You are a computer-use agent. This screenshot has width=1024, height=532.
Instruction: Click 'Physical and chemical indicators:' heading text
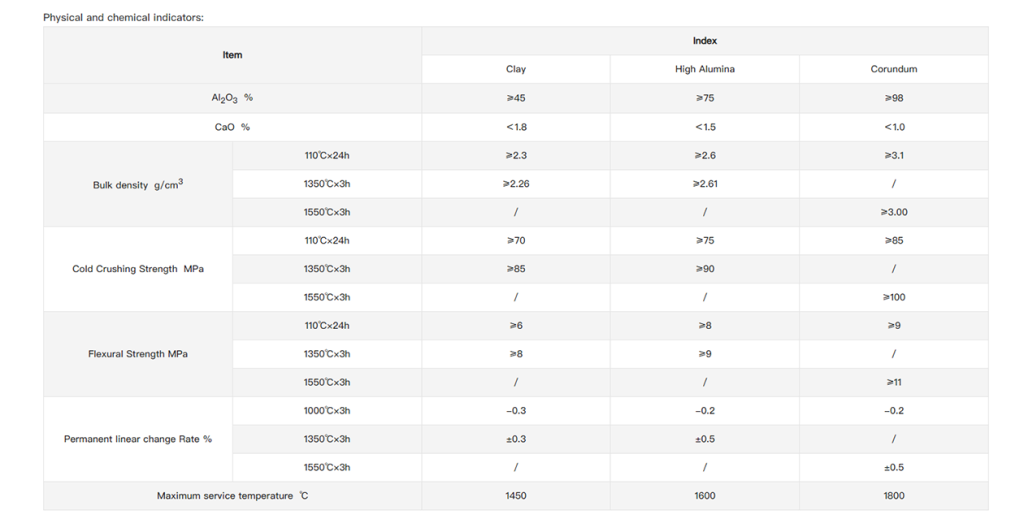pos(123,17)
